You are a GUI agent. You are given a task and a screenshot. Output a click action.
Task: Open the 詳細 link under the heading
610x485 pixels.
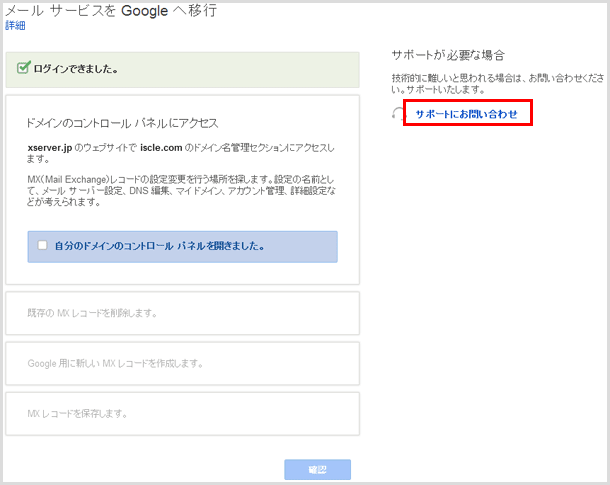click(x=15, y=26)
